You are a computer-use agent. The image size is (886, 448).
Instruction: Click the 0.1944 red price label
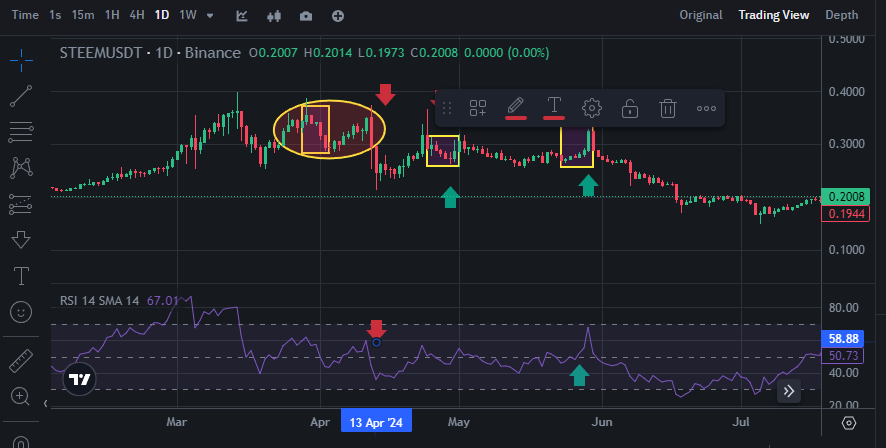[x=845, y=214]
